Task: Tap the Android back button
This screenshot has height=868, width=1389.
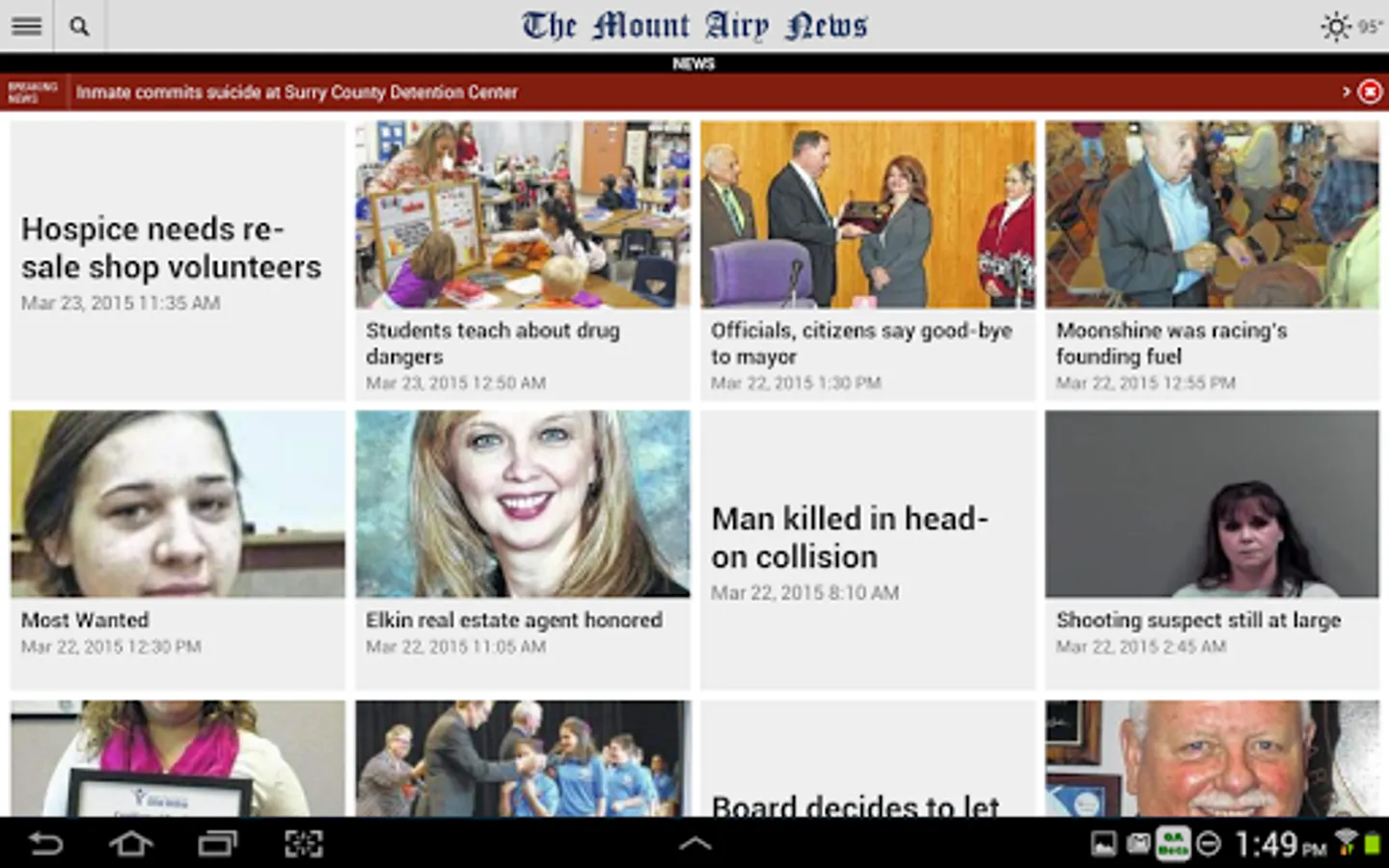Action: click(x=45, y=844)
